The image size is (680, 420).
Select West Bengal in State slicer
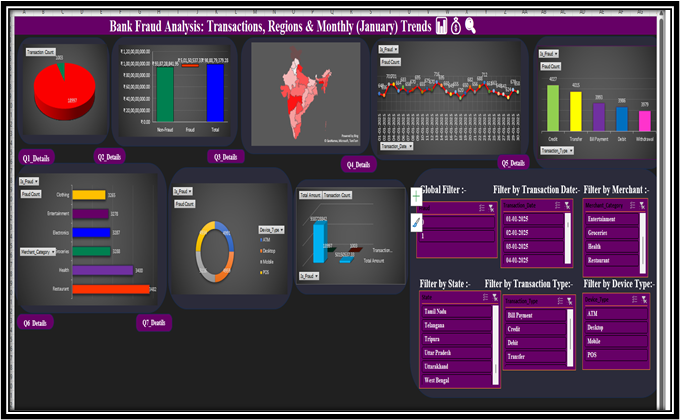[x=457, y=380]
